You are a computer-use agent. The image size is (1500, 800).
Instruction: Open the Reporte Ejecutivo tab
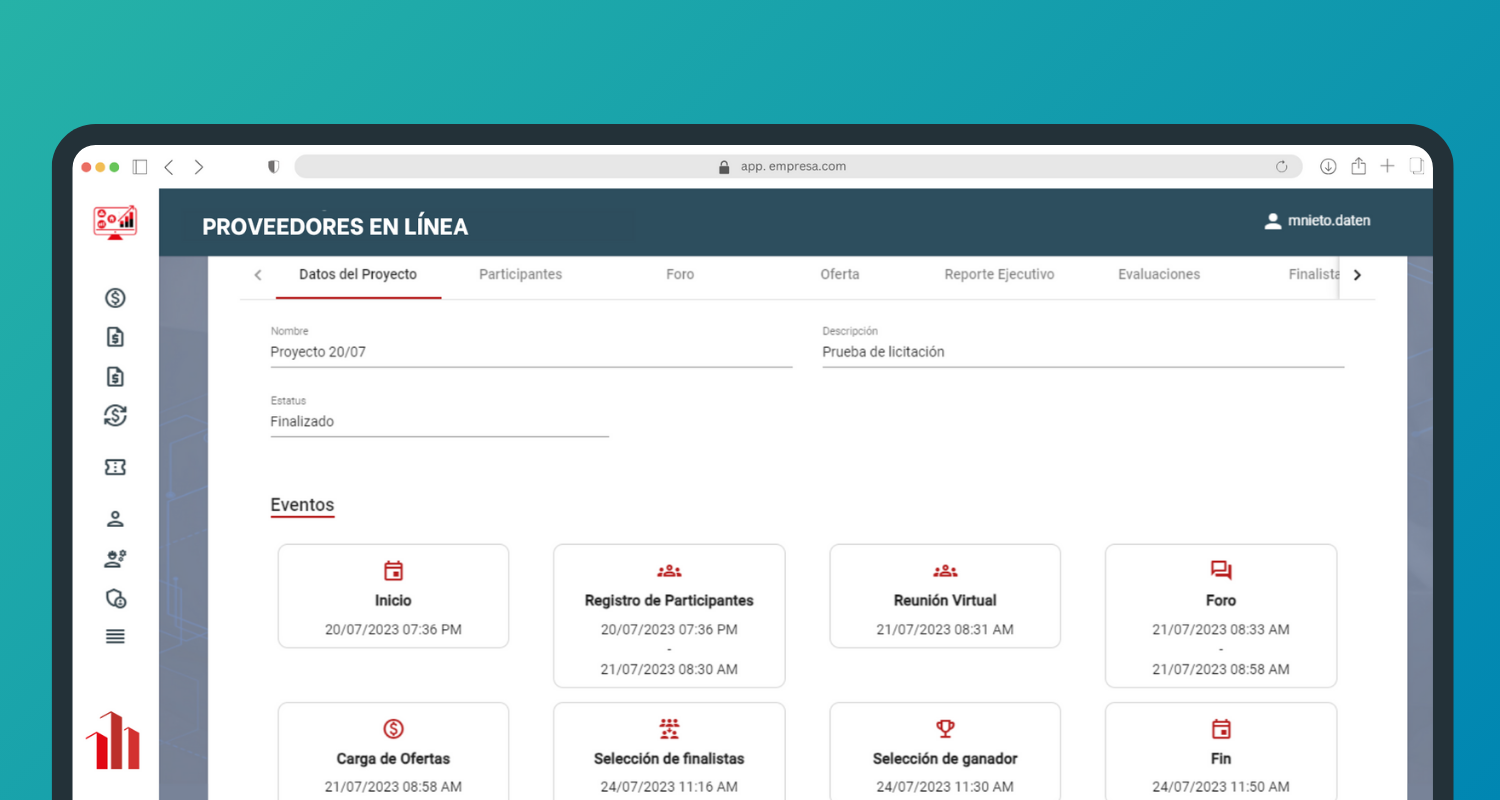pos(999,274)
